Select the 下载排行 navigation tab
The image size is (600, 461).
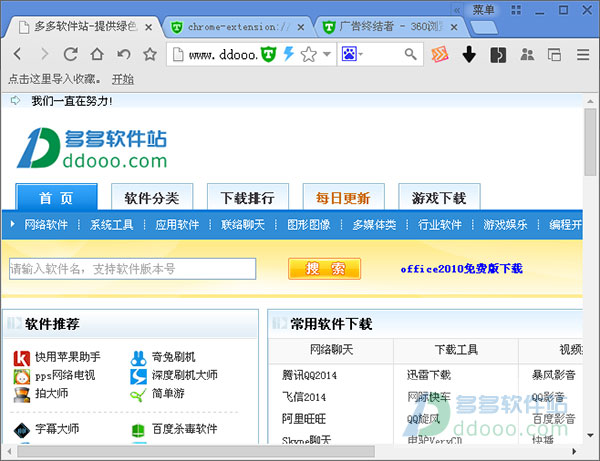[248, 197]
